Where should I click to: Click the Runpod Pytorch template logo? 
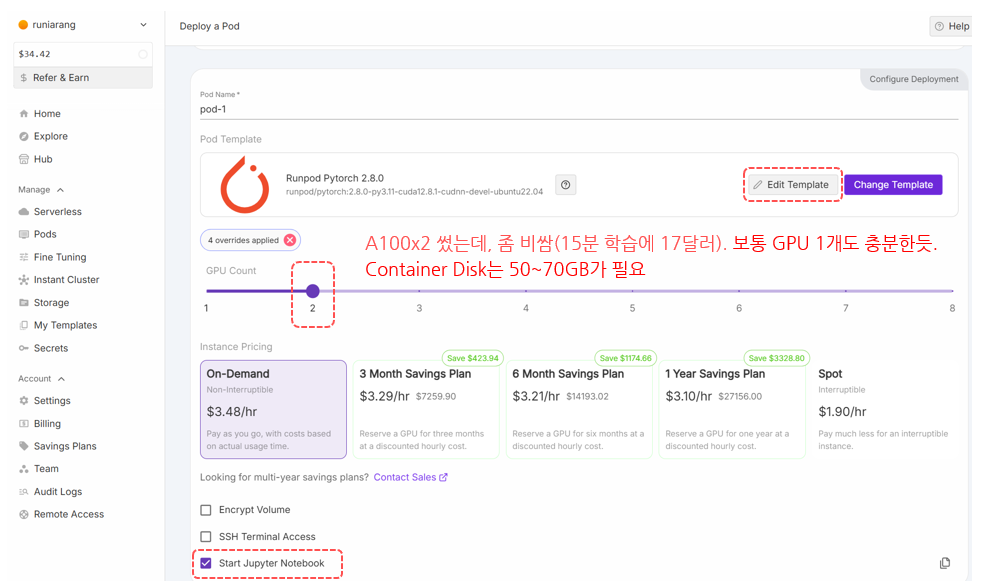tap(245, 185)
